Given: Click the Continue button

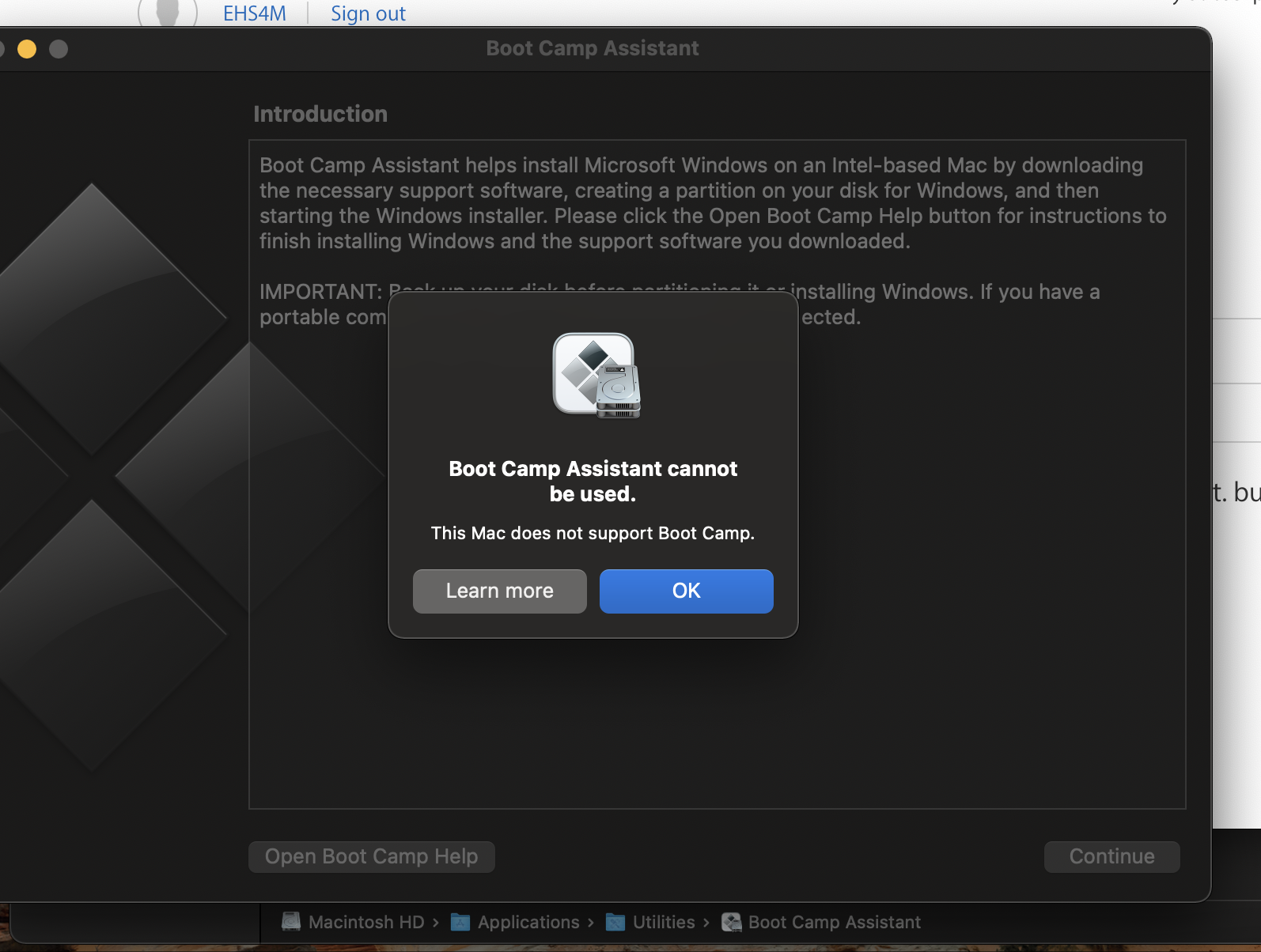Looking at the screenshot, I should (x=1111, y=856).
